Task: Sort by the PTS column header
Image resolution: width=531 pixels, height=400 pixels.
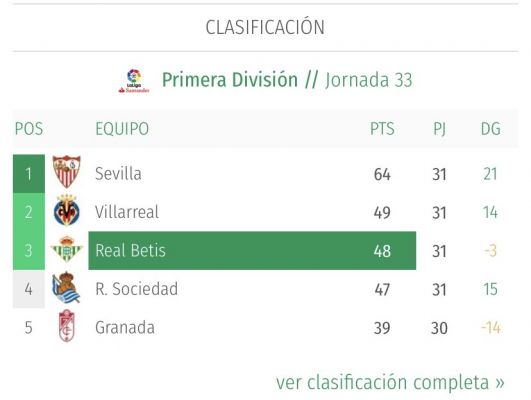Action: coord(382,129)
